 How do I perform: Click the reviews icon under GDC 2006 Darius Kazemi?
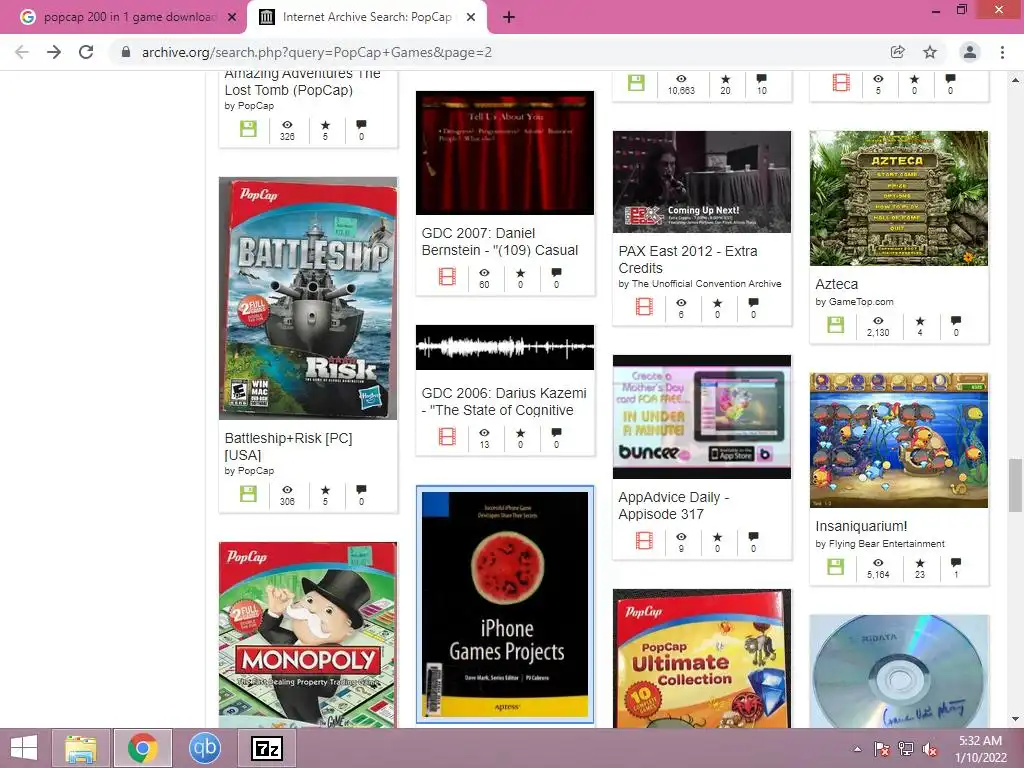pos(556,432)
